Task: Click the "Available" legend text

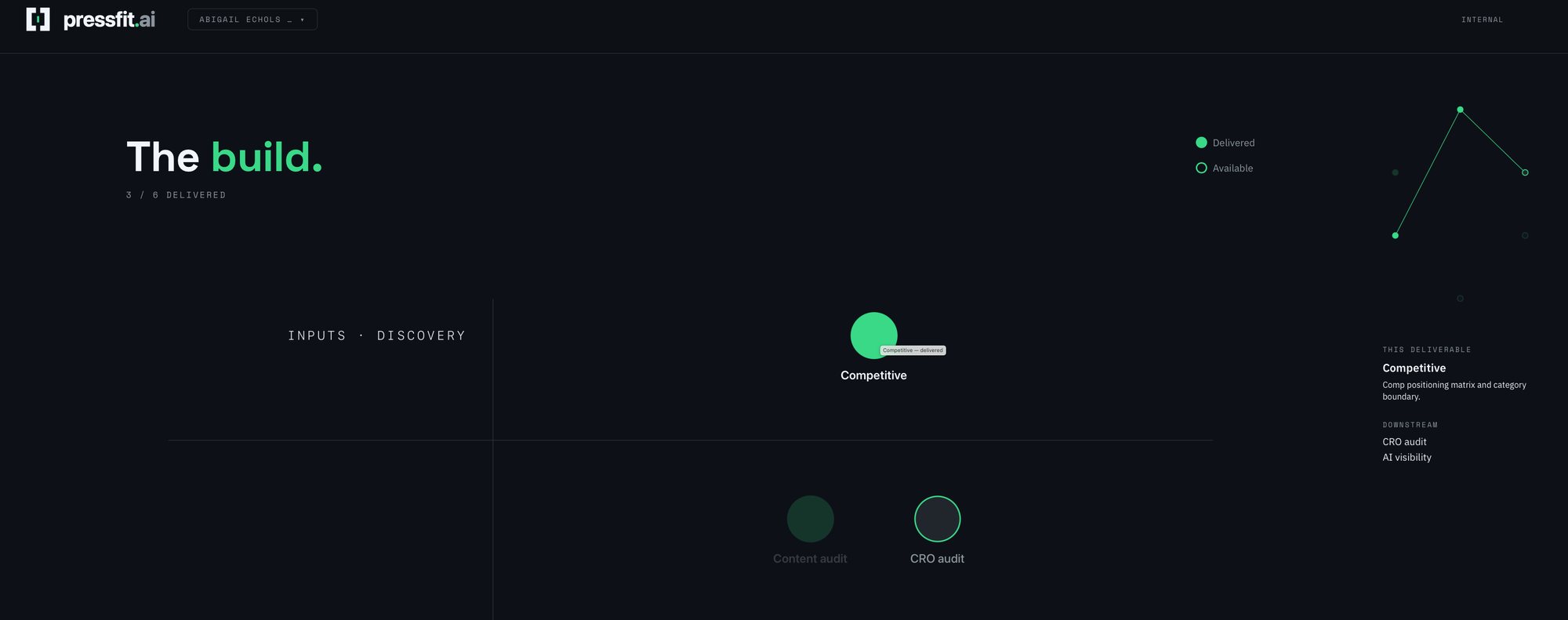Action: pos(1232,168)
